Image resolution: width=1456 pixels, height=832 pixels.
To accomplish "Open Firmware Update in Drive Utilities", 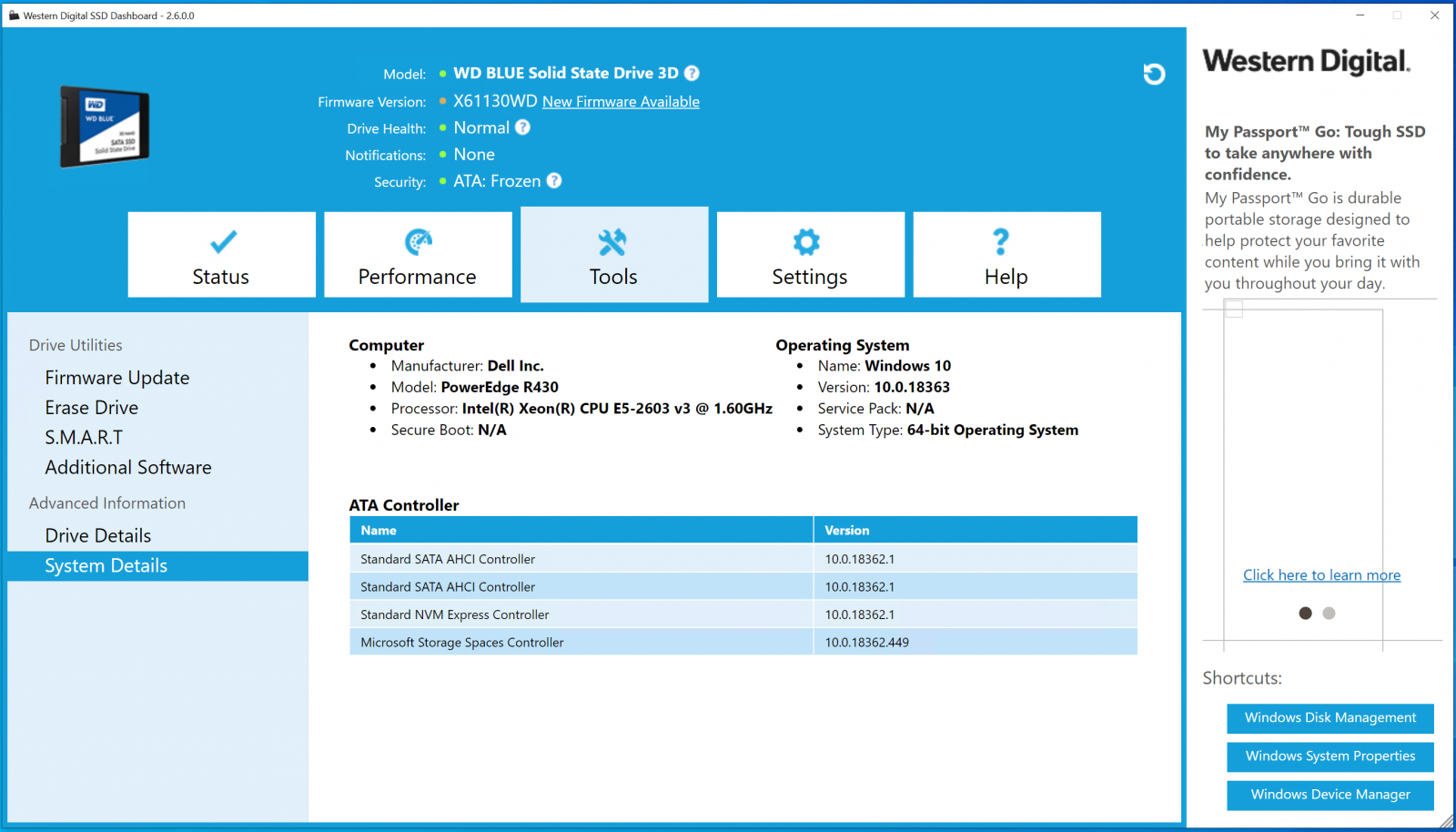I will click(x=117, y=378).
